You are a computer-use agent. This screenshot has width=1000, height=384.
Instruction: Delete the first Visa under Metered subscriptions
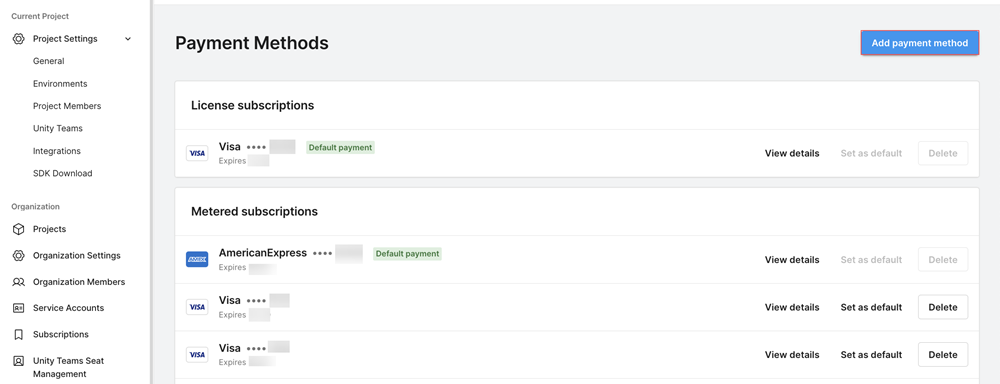pyautogui.click(x=943, y=307)
